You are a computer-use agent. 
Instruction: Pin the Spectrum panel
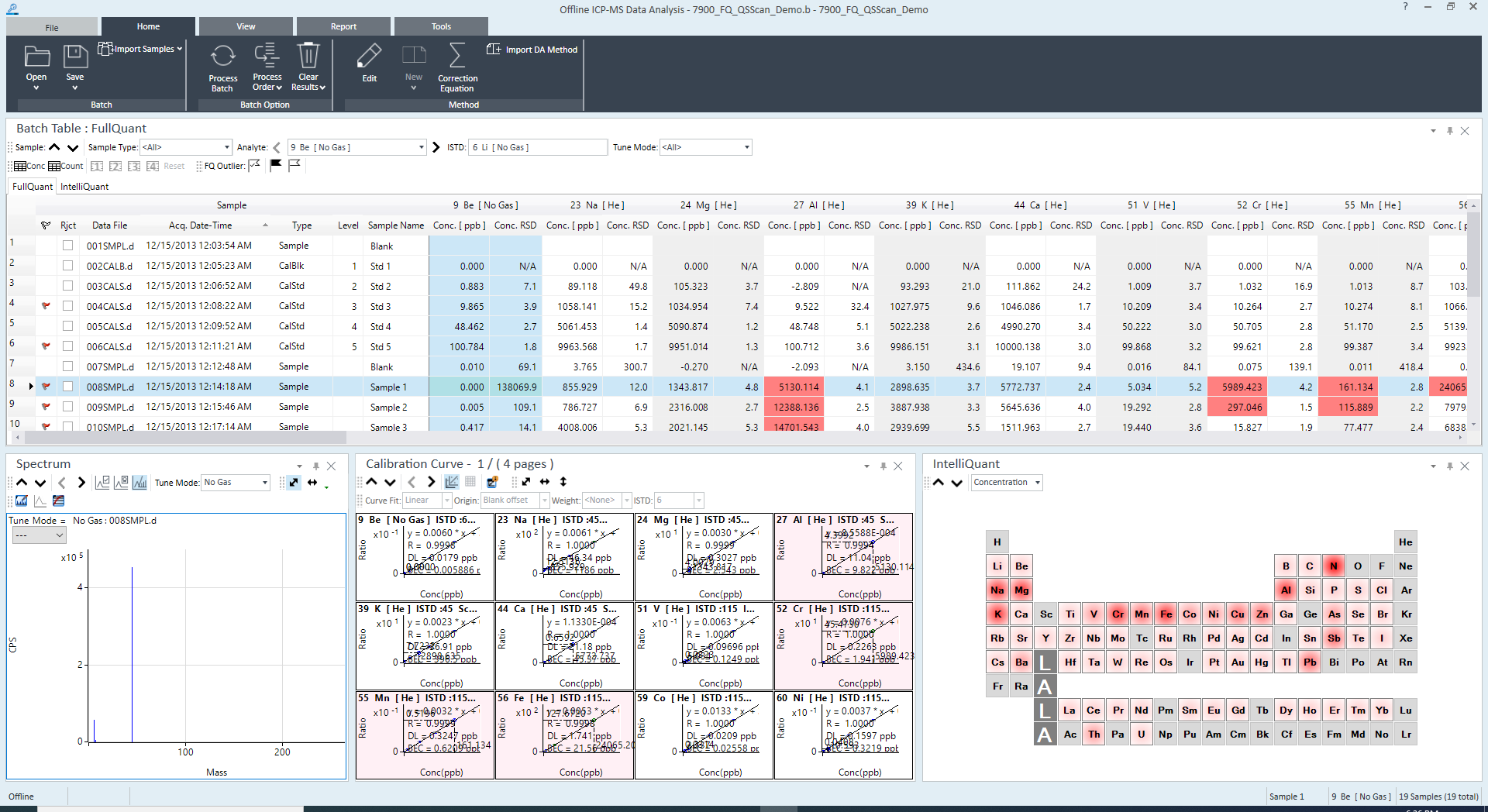316,466
